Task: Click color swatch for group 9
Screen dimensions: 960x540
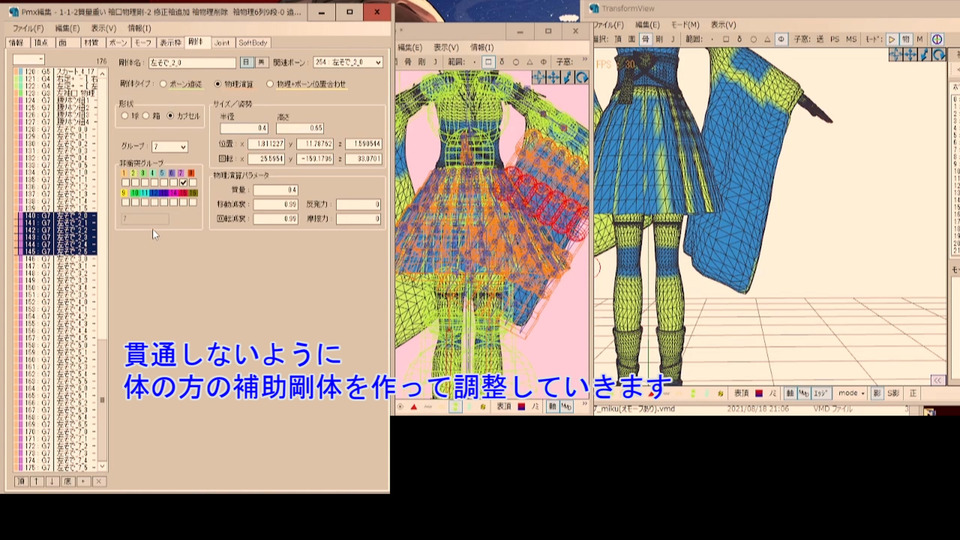Action: pos(124,193)
